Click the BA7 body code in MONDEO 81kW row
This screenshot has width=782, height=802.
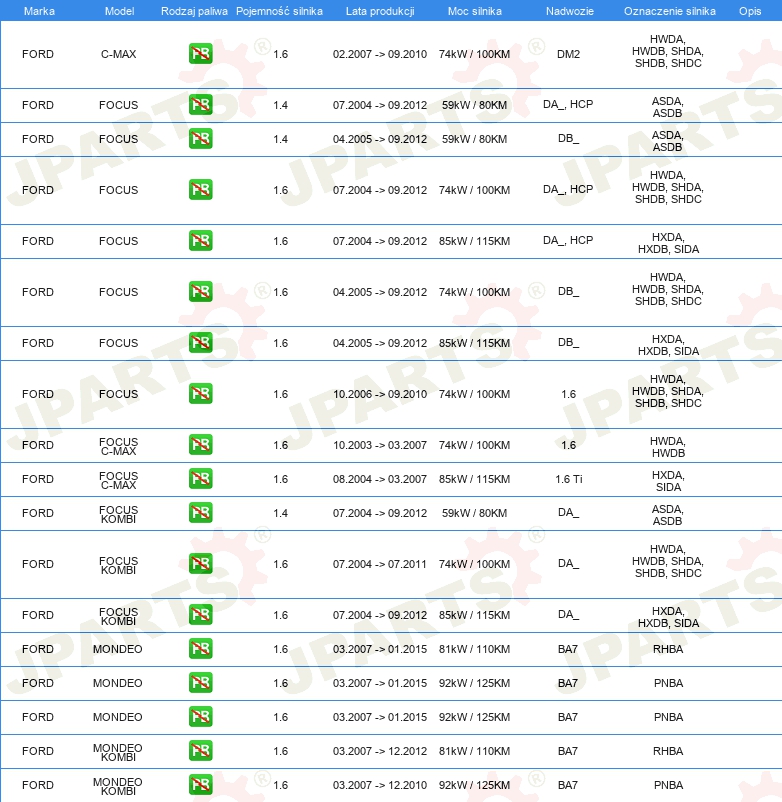(568, 649)
